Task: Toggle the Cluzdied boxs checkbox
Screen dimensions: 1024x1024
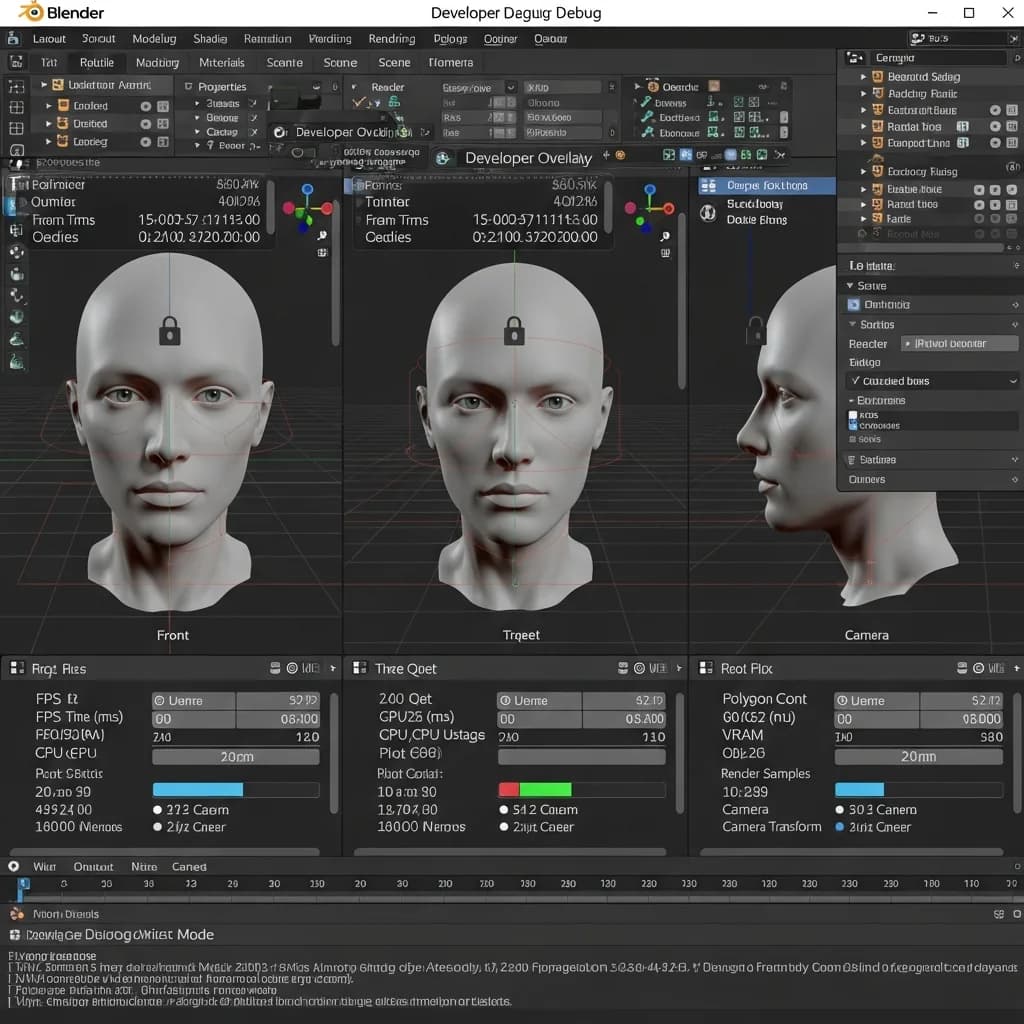Action: [855, 380]
